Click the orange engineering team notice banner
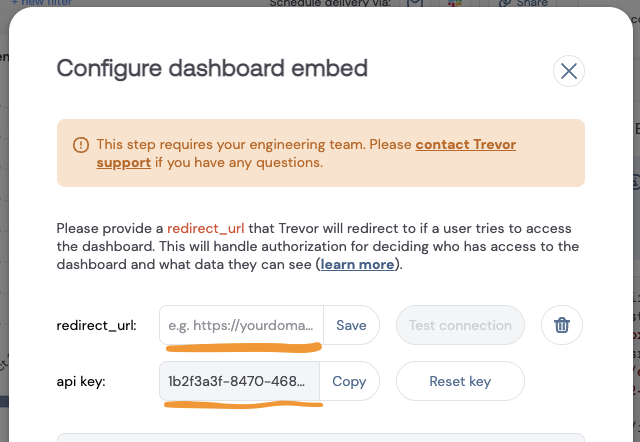 pos(321,153)
